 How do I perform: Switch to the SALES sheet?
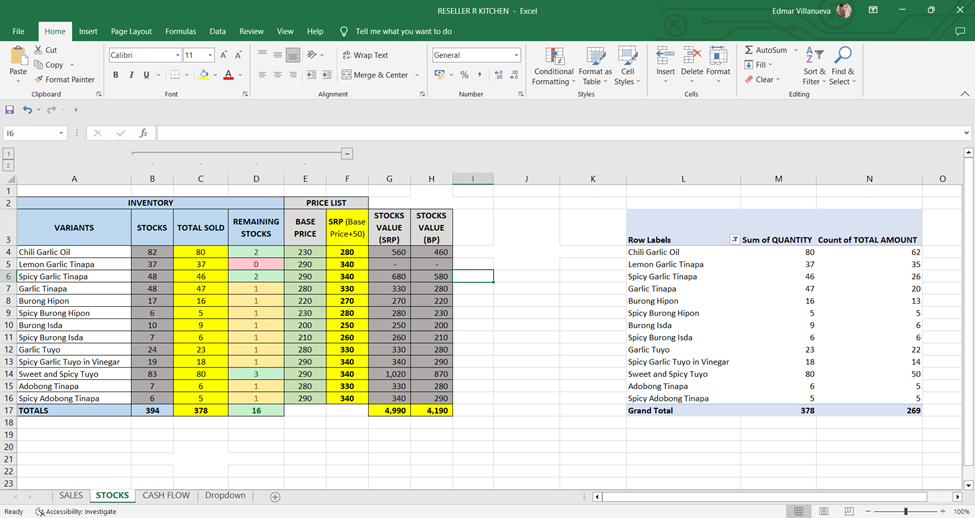pyautogui.click(x=71, y=496)
